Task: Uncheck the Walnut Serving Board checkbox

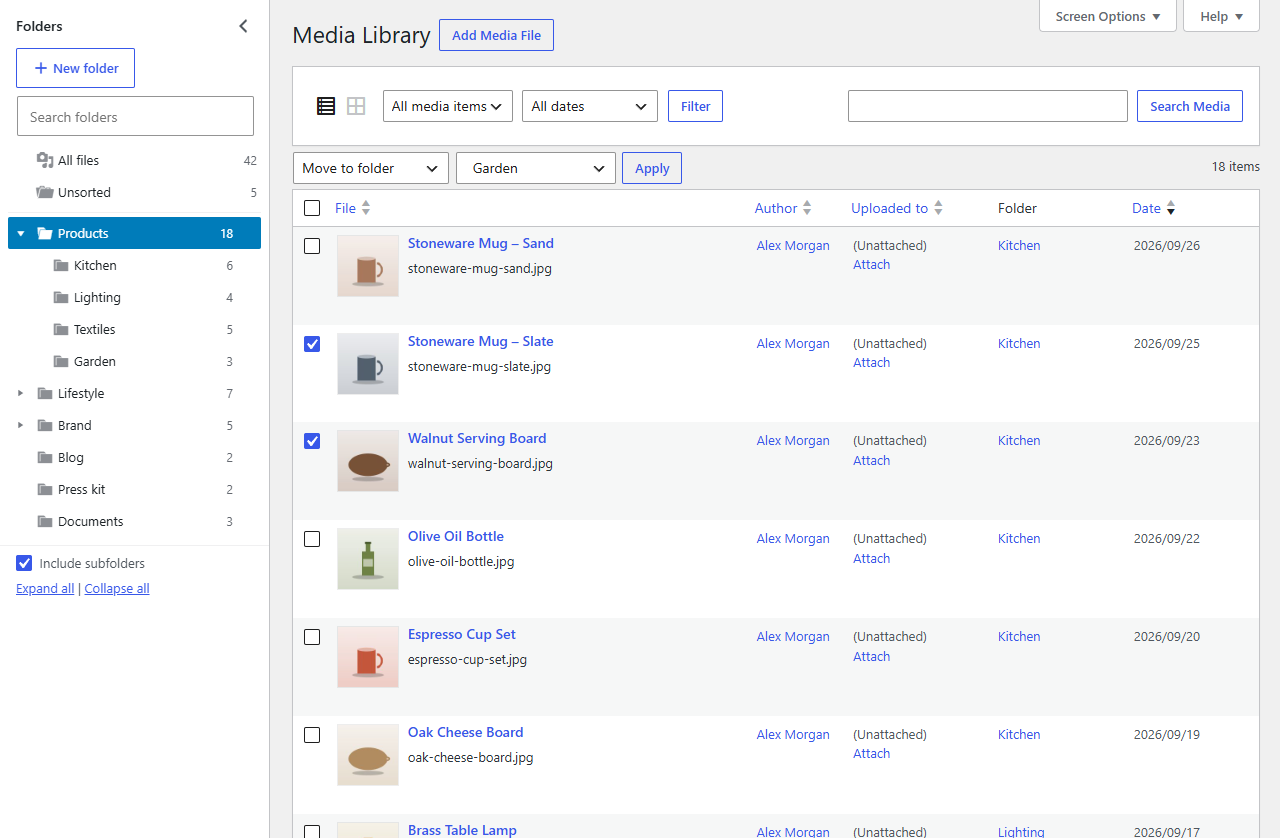Action: (312, 441)
